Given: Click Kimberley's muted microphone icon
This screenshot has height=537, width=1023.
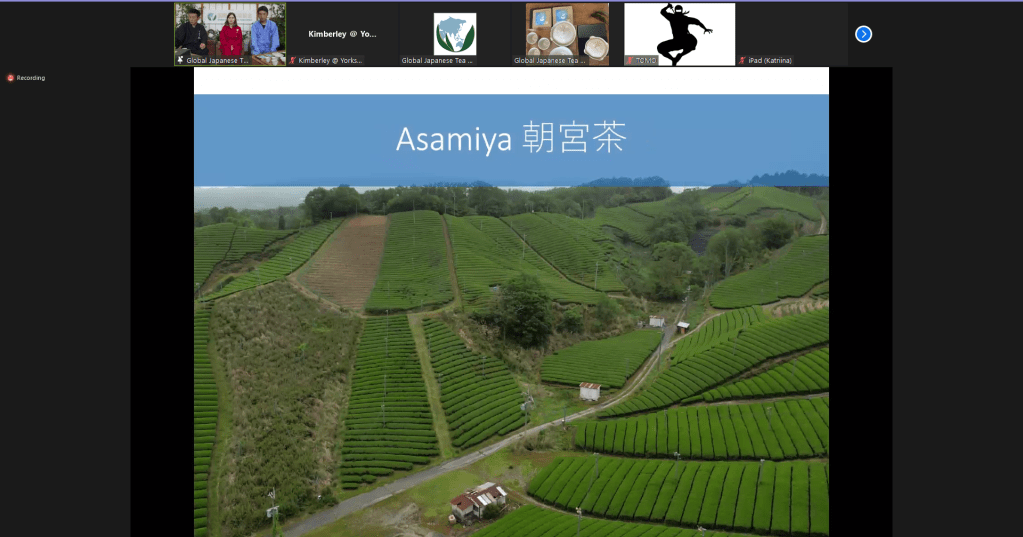Looking at the screenshot, I should tap(293, 60).
